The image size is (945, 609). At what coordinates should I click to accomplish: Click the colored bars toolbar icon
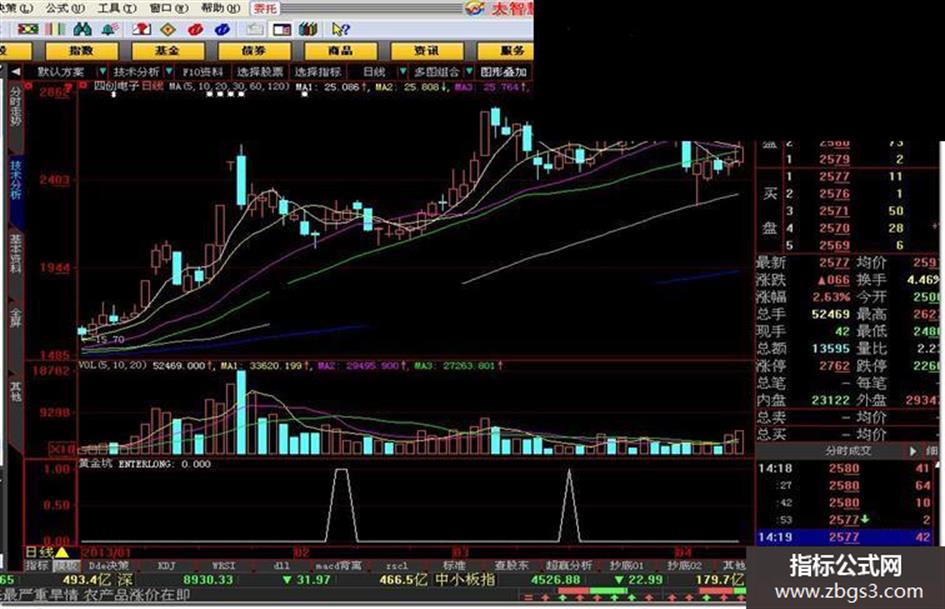pyautogui.click(x=55, y=29)
